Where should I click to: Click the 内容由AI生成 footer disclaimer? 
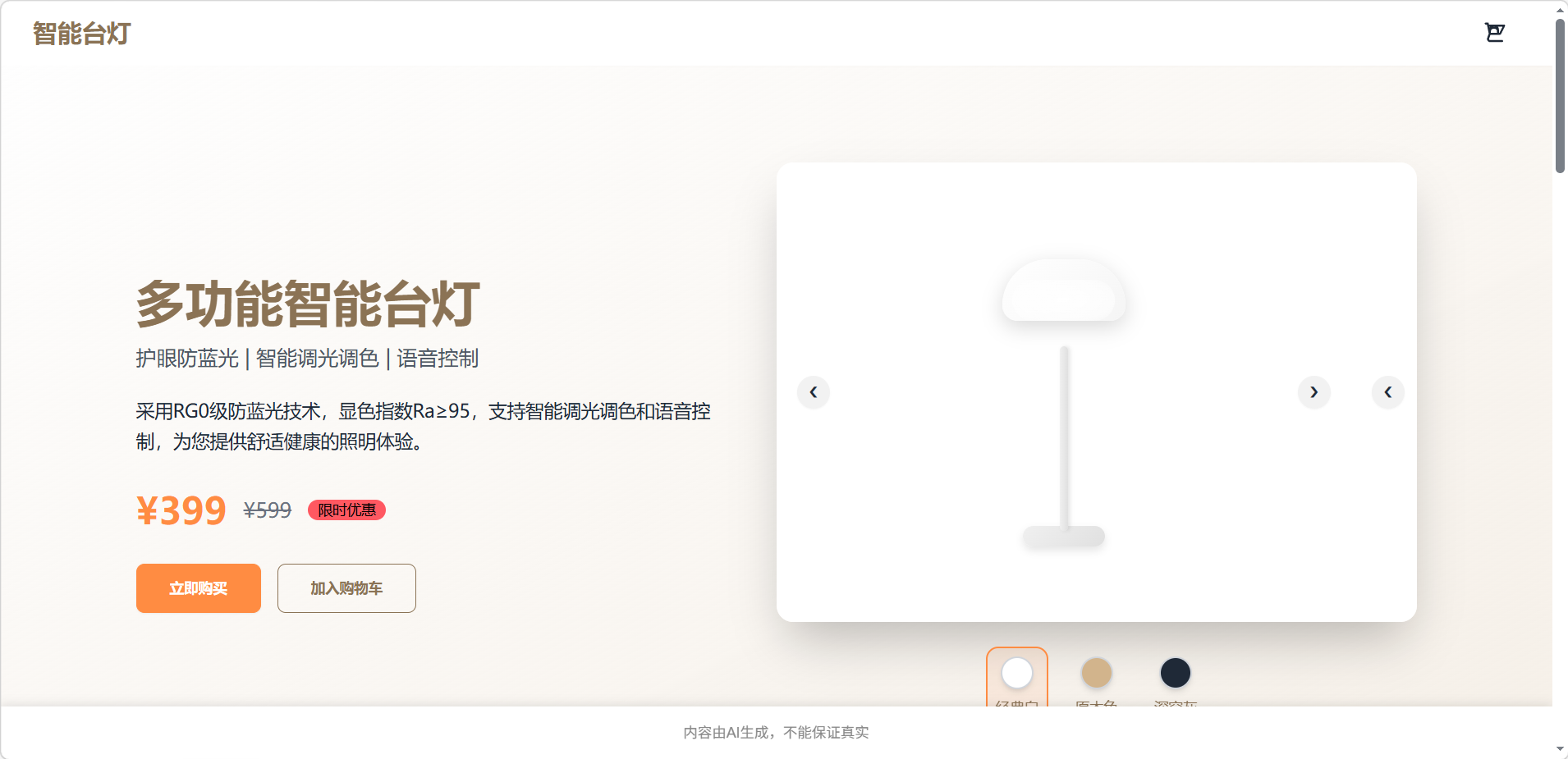tap(776, 733)
